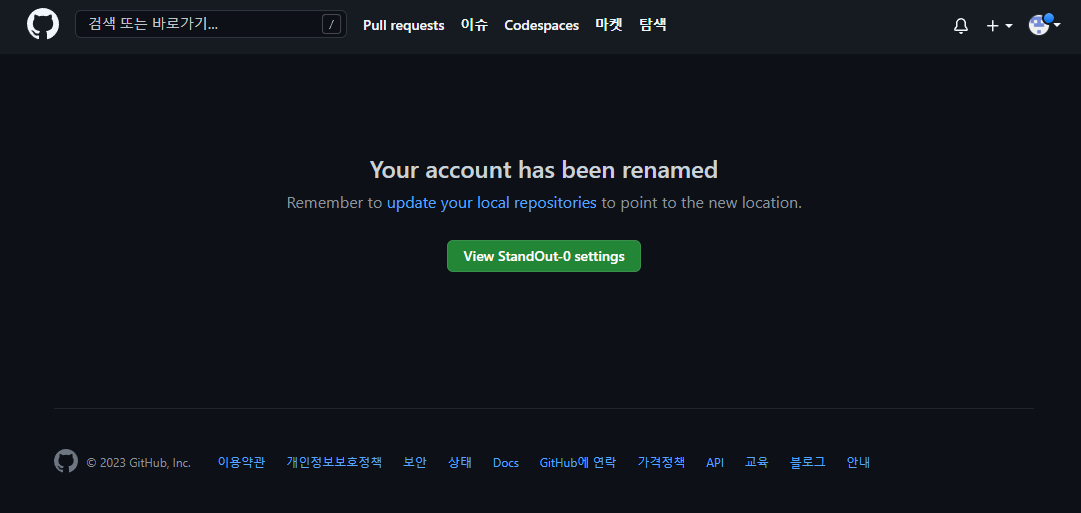Focus the search or jump-to field

tap(211, 25)
